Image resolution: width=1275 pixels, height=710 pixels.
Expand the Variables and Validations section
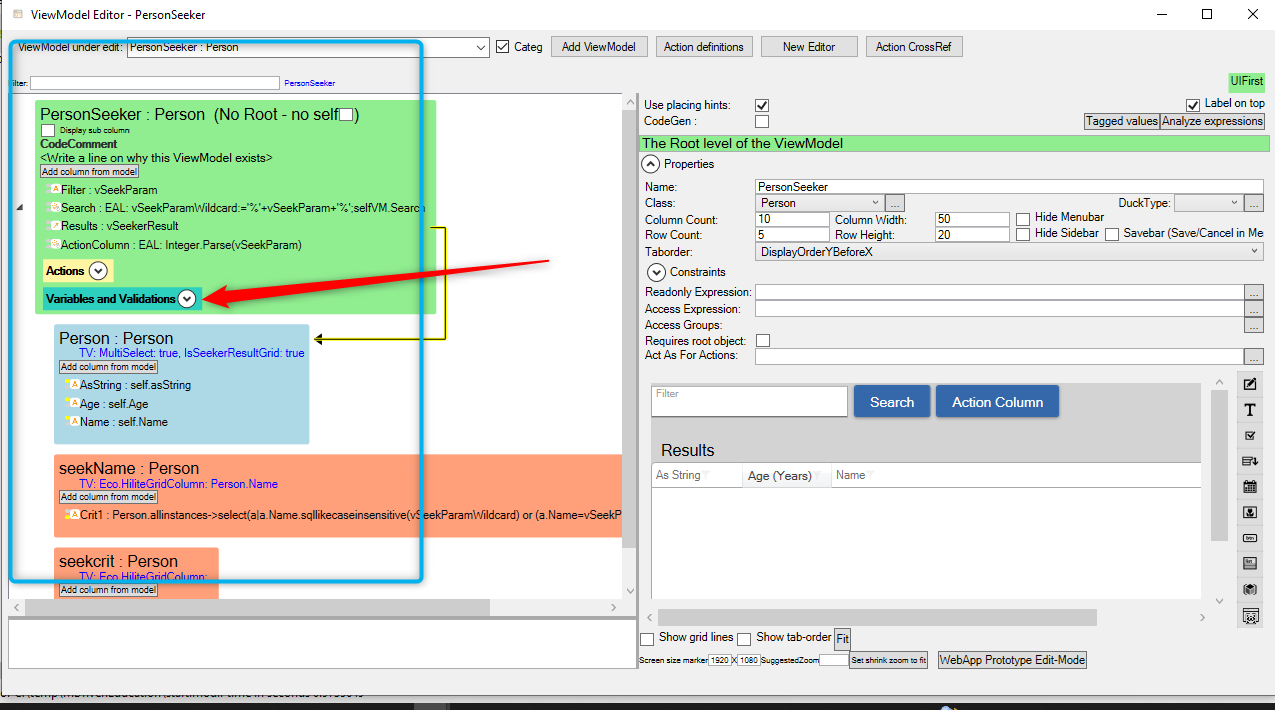[186, 299]
